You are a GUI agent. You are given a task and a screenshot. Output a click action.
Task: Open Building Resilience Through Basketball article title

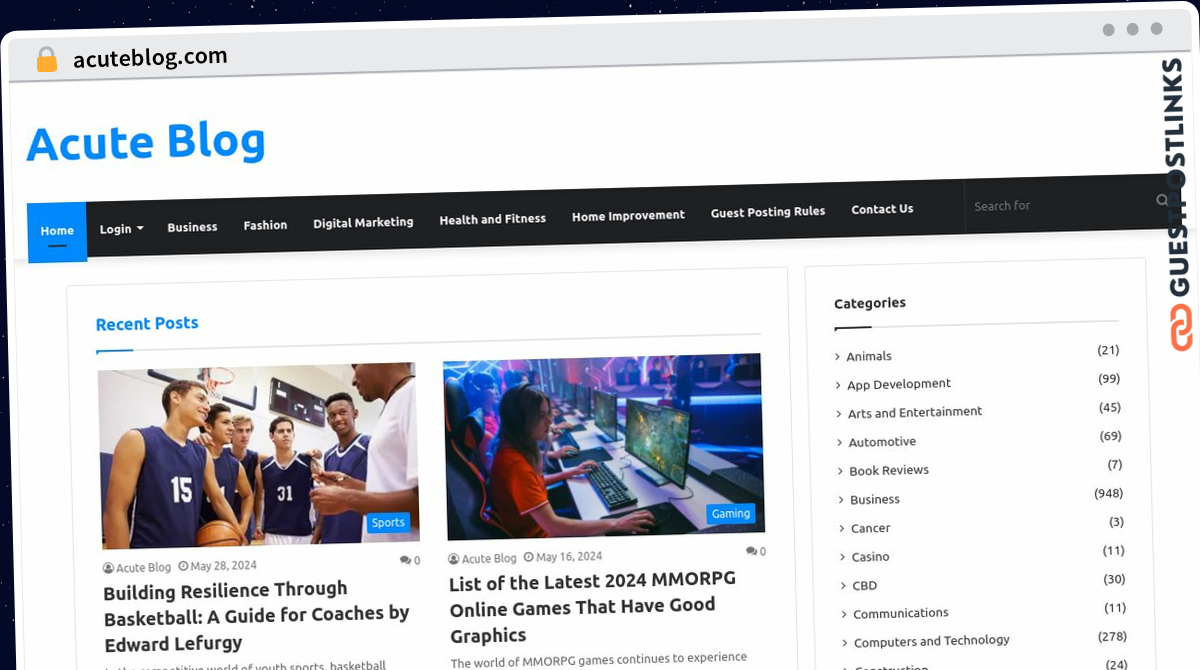click(256, 615)
